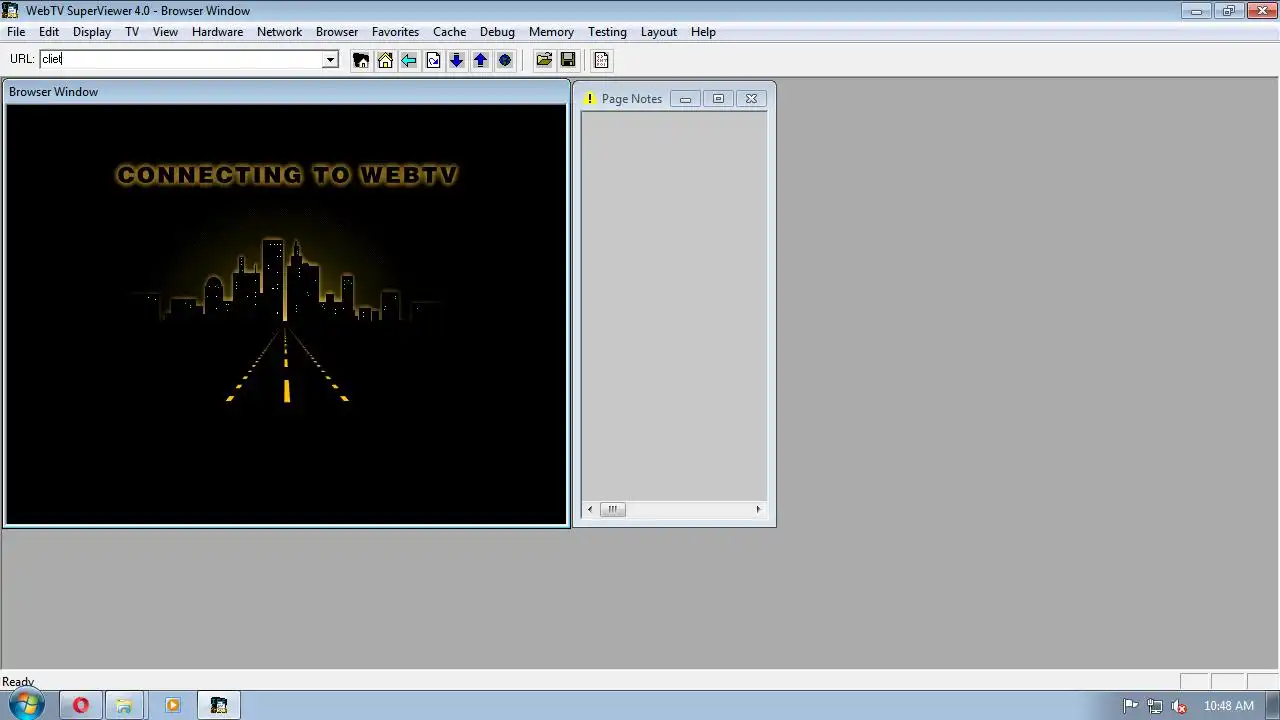Click the globe toolbar icon

pos(505,60)
